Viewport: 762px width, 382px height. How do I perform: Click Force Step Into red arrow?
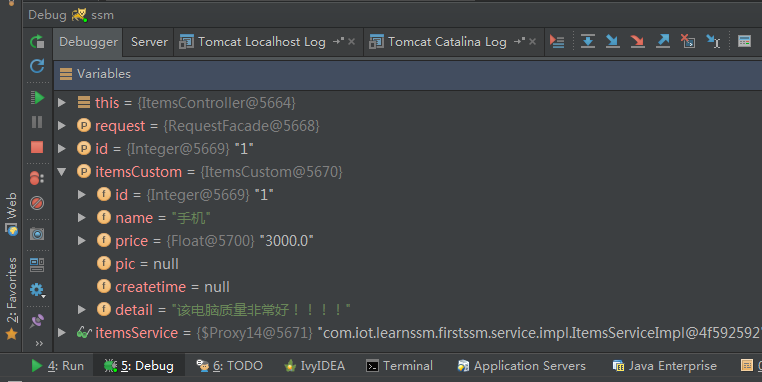(638, 41)
